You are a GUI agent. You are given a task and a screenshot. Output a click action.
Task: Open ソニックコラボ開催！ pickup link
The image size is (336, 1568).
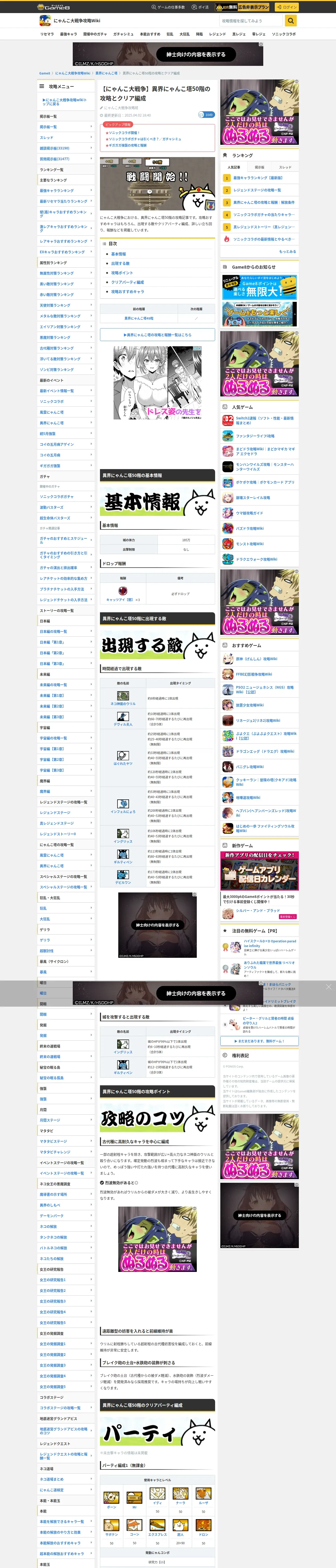coord(124,133)
